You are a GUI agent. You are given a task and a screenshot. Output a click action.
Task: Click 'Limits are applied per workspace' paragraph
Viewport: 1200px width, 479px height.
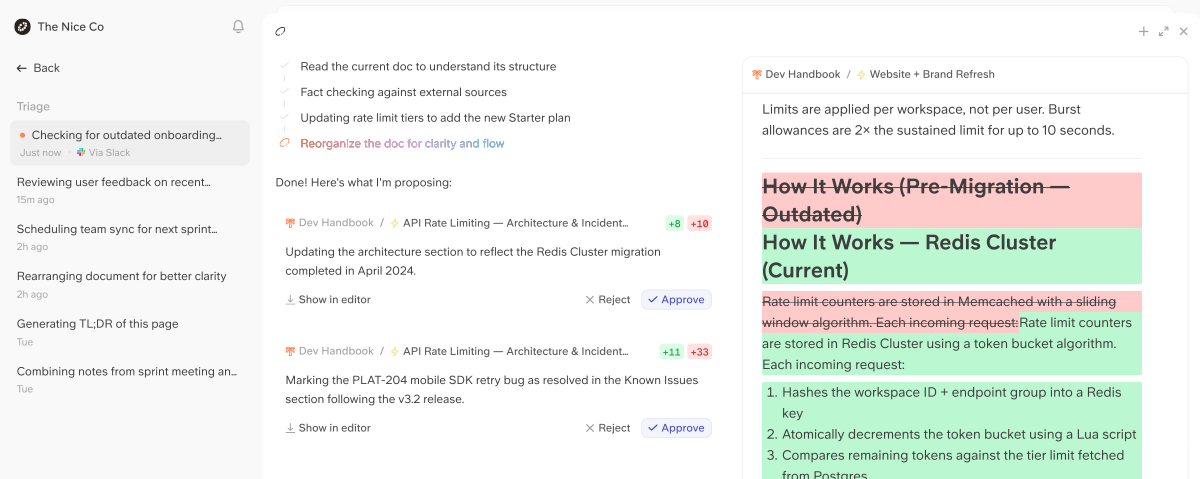click(x=938, y=120)
